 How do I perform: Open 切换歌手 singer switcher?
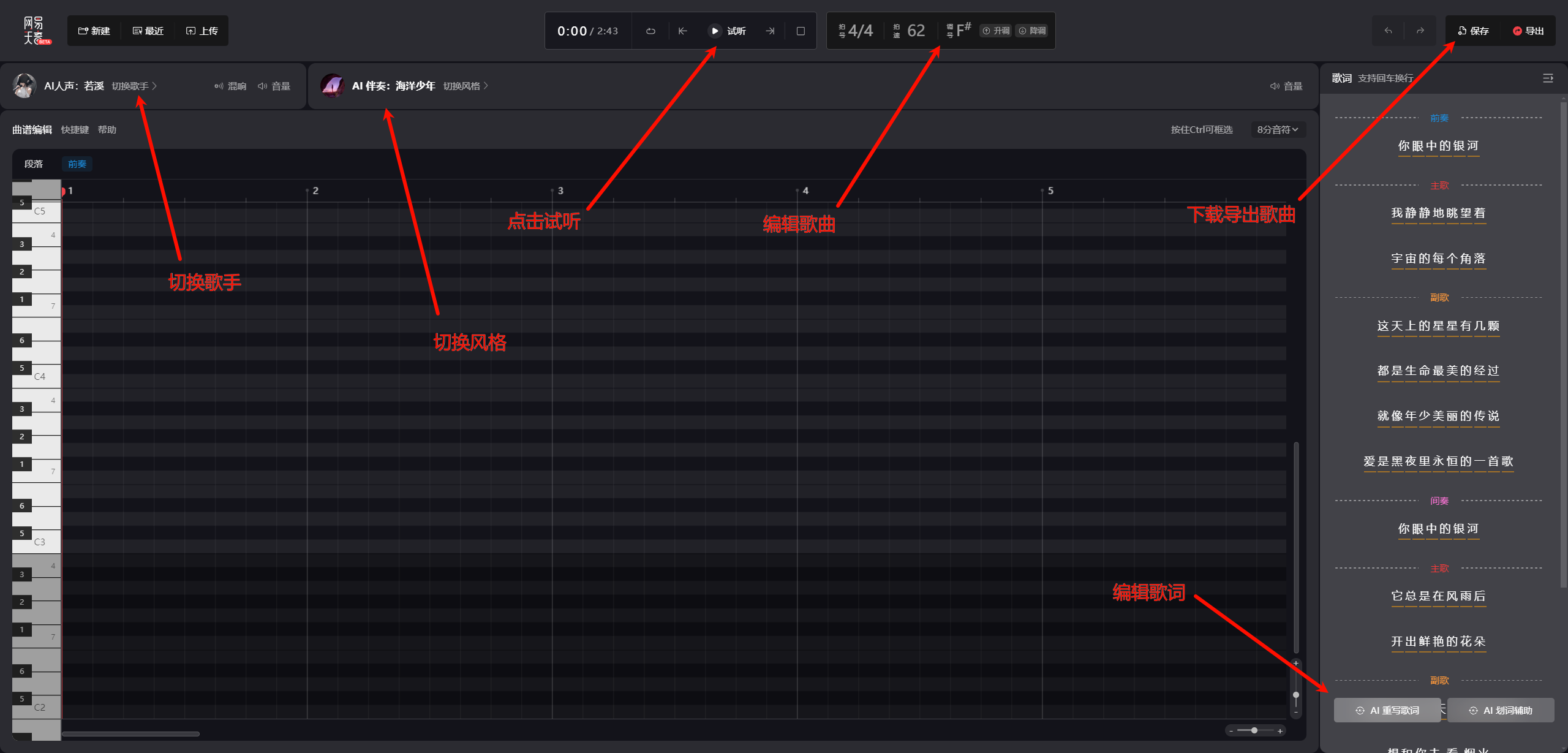coord(134,86)
